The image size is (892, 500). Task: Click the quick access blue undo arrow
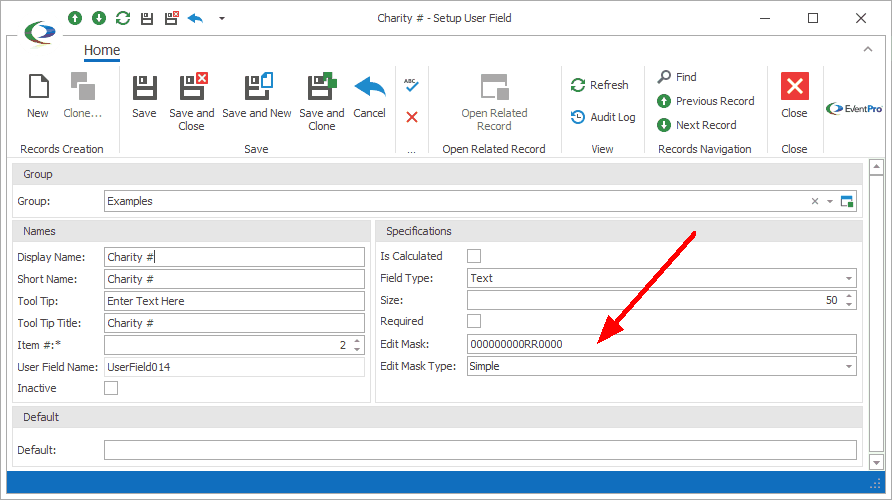(x=195, y=18)
